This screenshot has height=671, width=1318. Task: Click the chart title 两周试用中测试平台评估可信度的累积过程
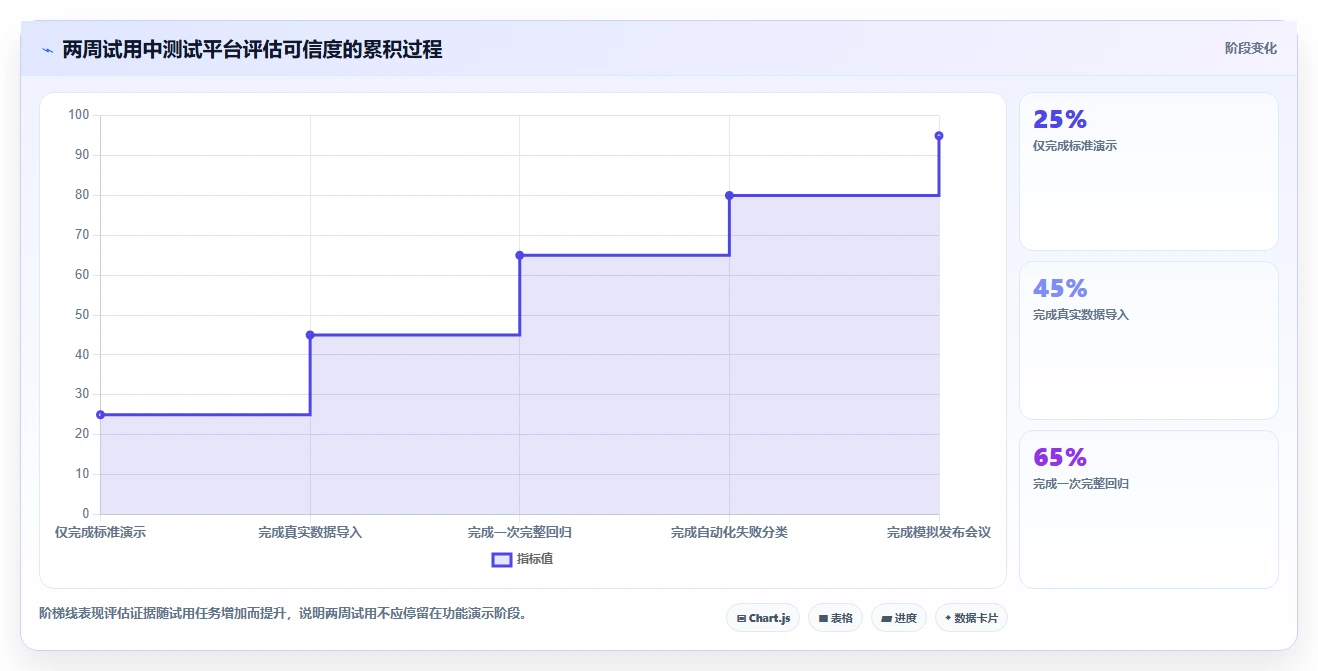click(252, 49)
